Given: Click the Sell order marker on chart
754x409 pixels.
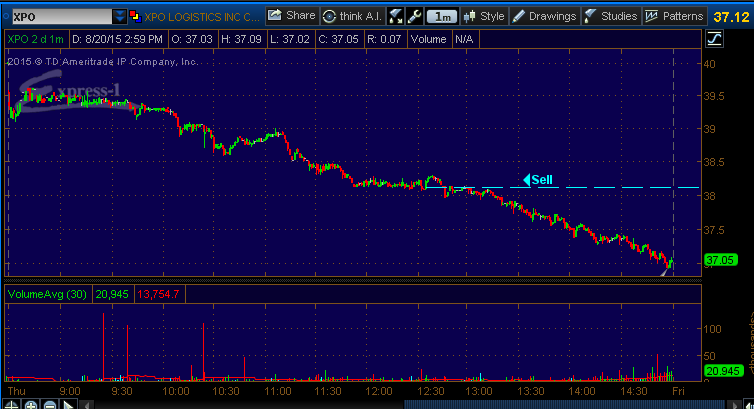Looking at the screenshot, I should 537,180.
